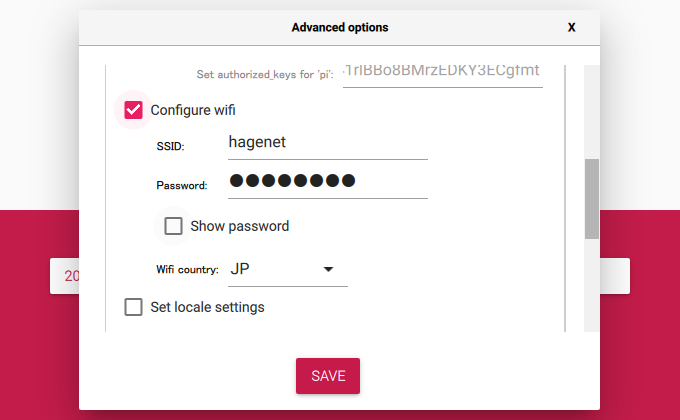This screenshot has height=420, width=680.
Task: Click the dropdown arrow next to JP
Action: [x=328, y=269]
